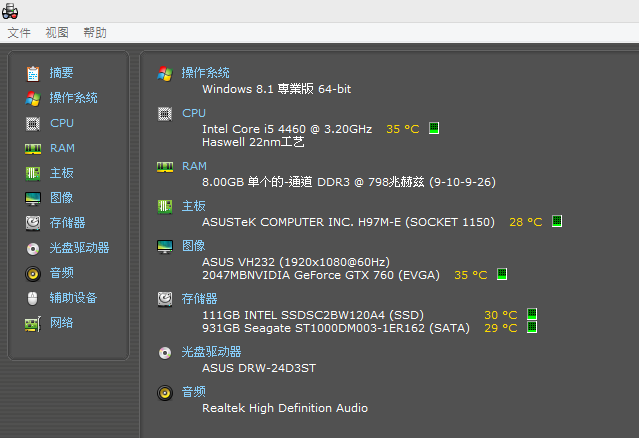
Task: Click motherboard temperature graph icon next to 28 °C
Action: 557,221
